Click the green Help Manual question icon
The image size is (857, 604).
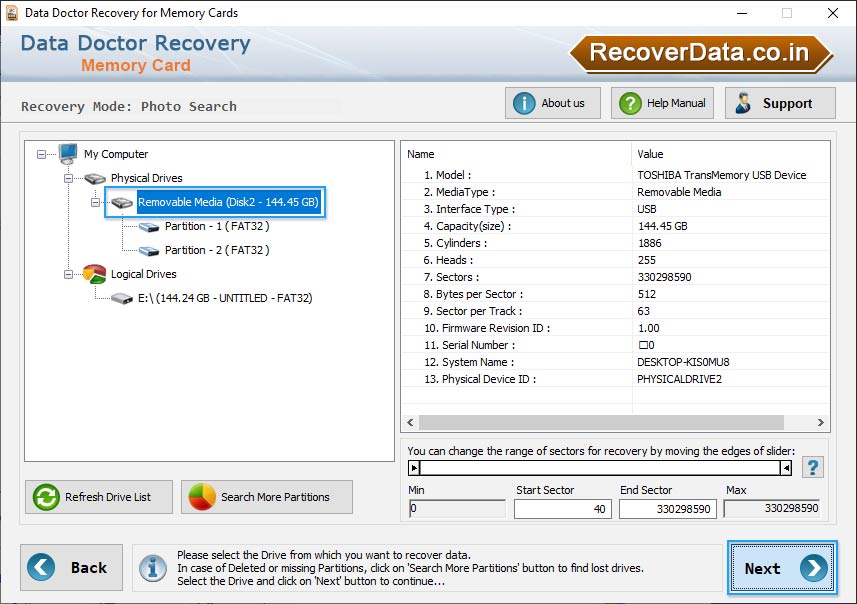coord(630,103)
